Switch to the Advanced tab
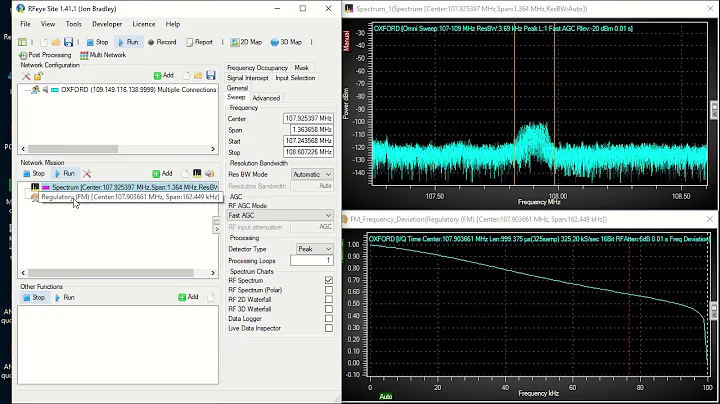The image size is (720, 404). pos(266,98)
